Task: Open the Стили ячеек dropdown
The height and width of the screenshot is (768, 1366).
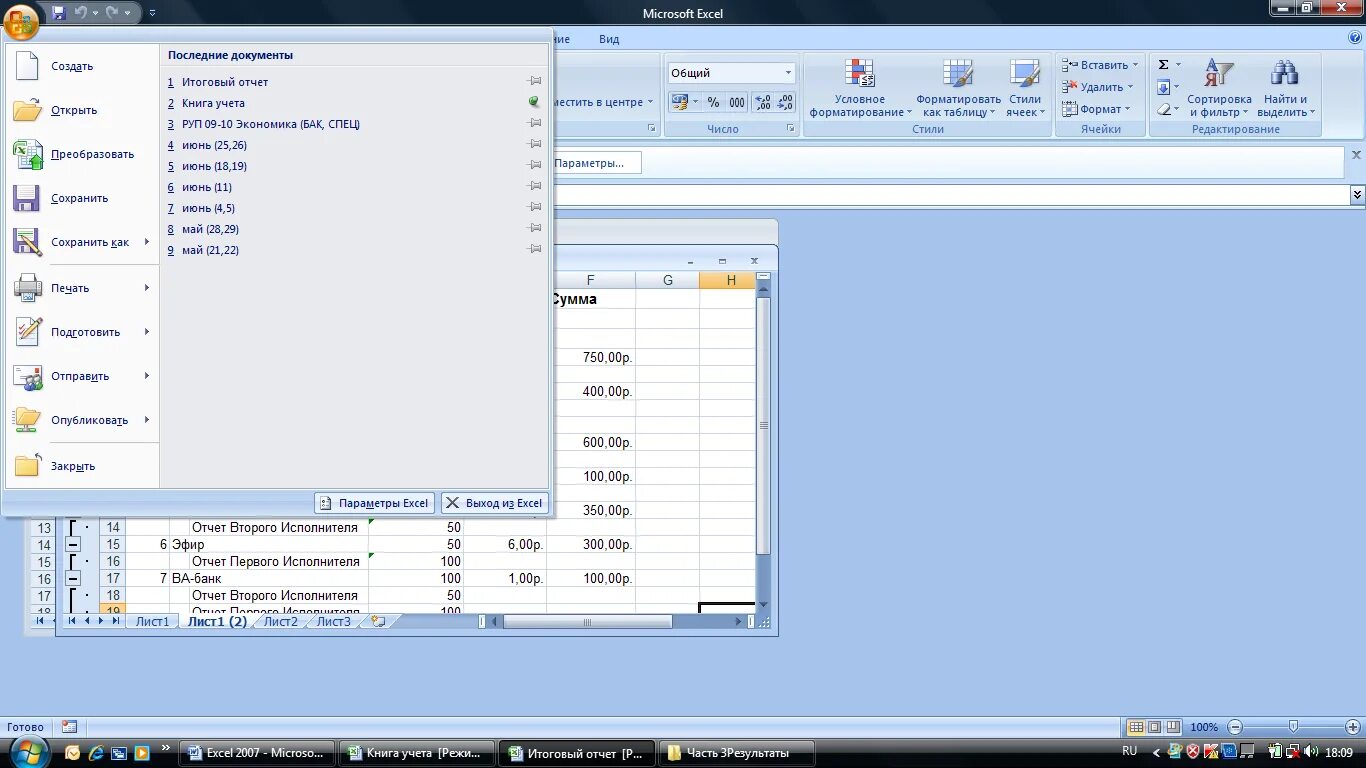Action: (1024, 88)
